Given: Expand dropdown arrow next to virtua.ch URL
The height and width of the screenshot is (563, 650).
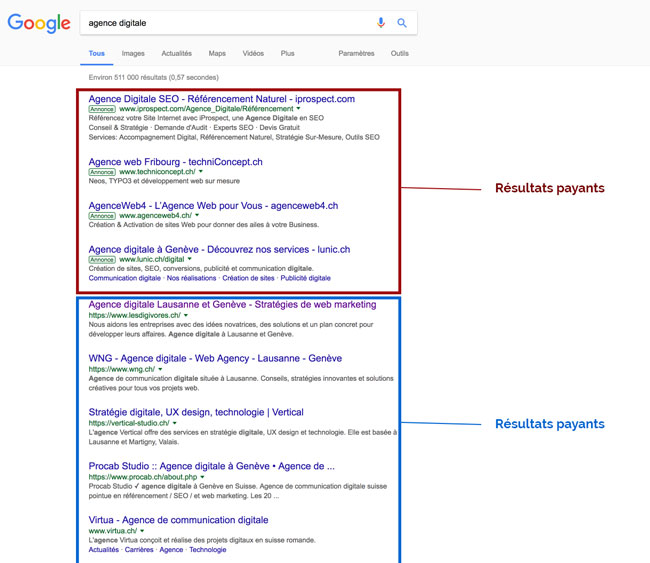Looking at the screenshot, I should (x=142, y=531).
